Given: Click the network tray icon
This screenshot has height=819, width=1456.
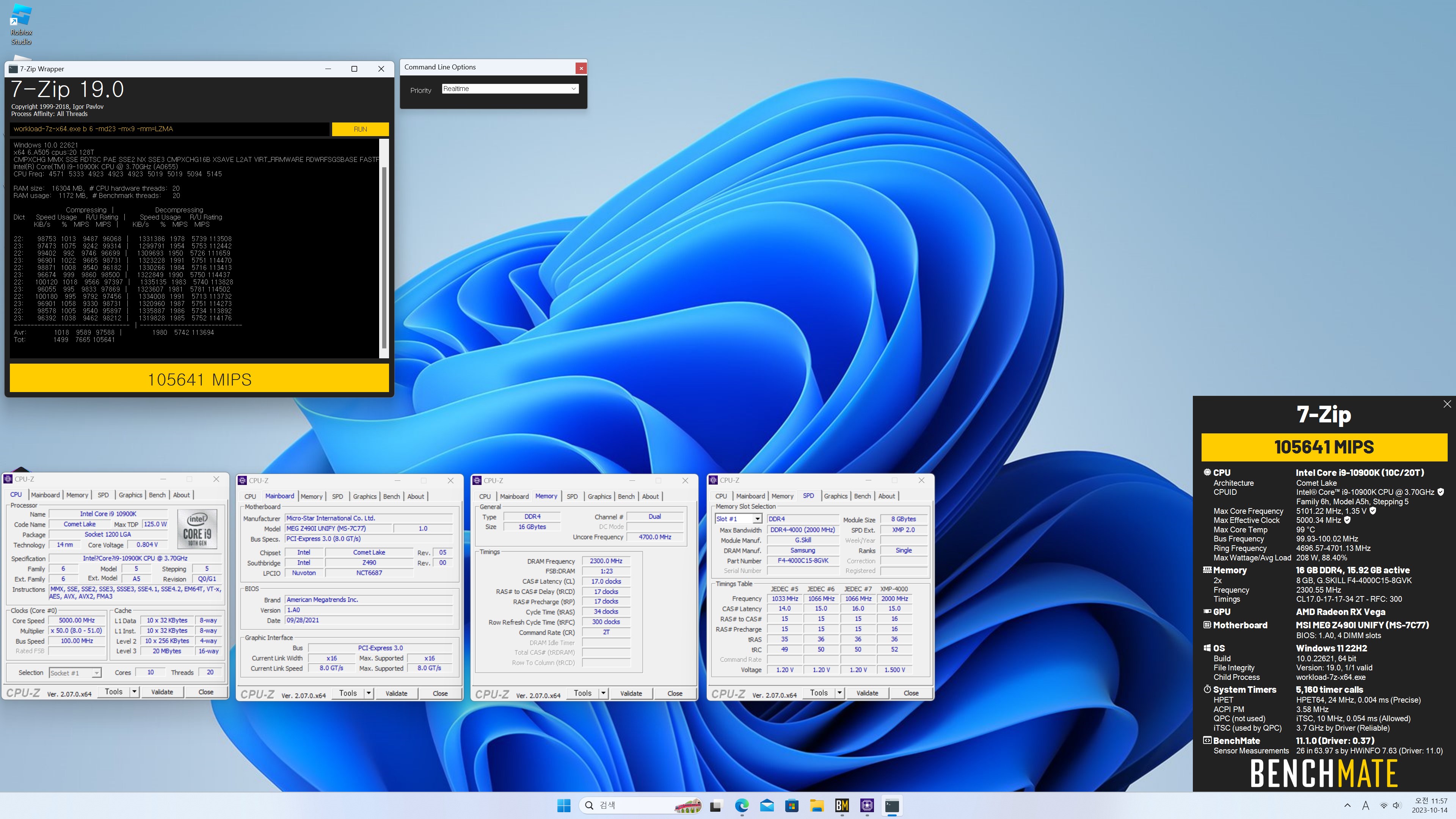Looking at the screenshot, I should click(x=1383, y=806).
